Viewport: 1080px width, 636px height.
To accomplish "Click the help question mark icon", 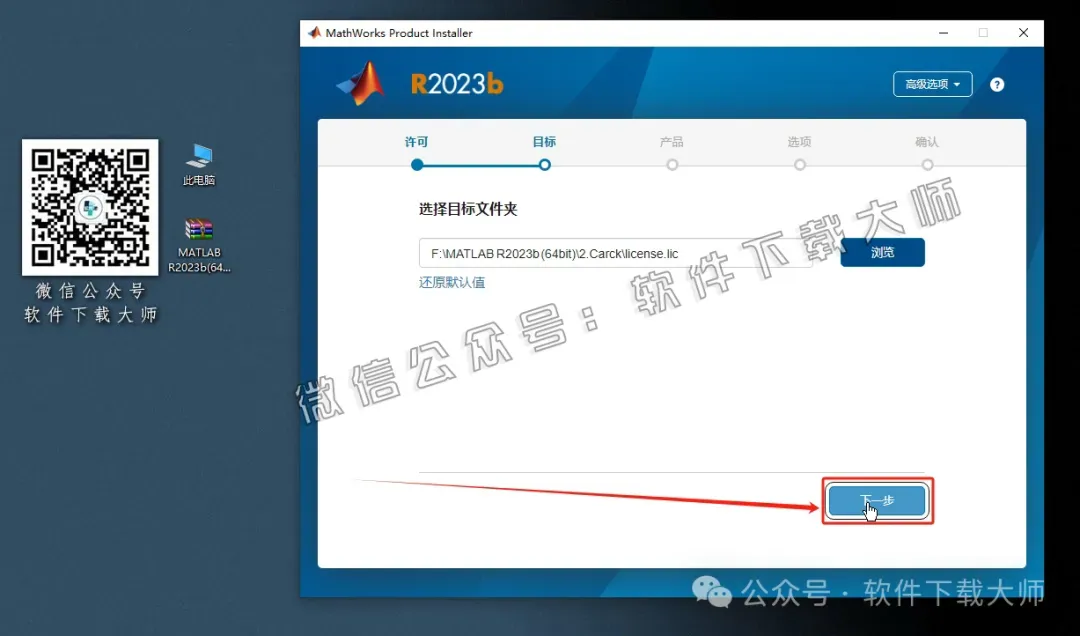I will (997, 85).
